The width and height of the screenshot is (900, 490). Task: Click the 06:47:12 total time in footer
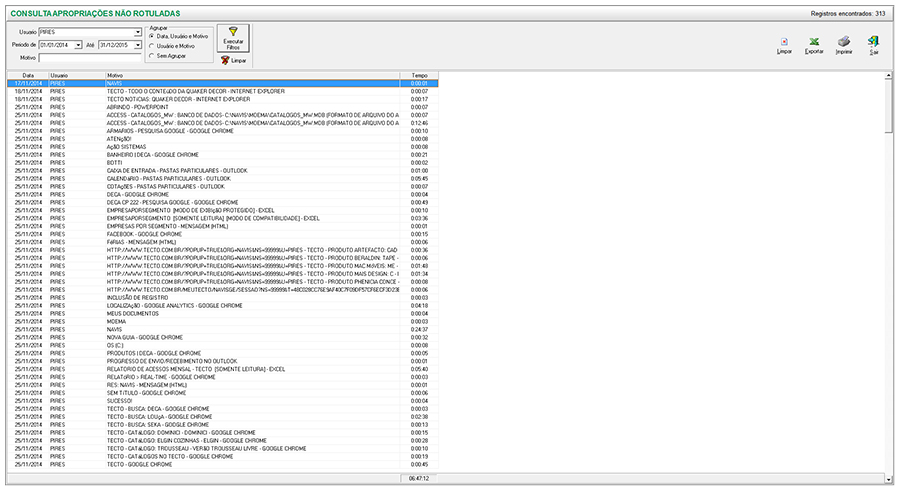(419, 479)
